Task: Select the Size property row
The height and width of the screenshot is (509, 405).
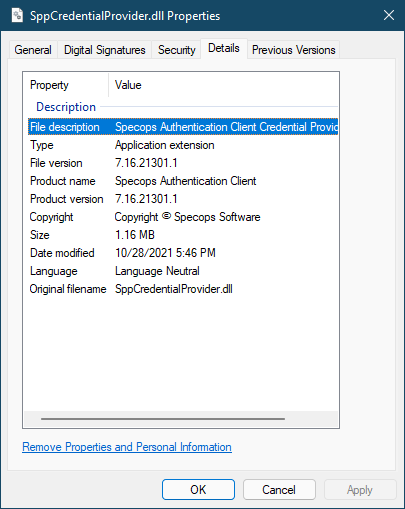Action: (x=183, y=235)
